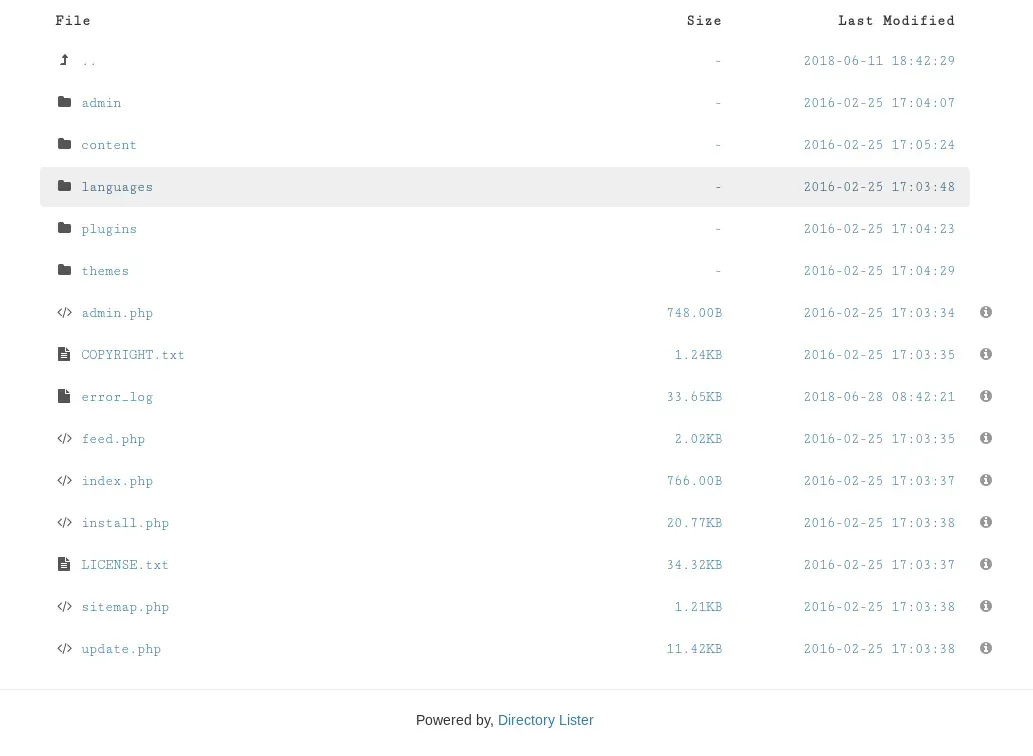
Task: Navigate into the themes folder
Action: click(105, 271)
